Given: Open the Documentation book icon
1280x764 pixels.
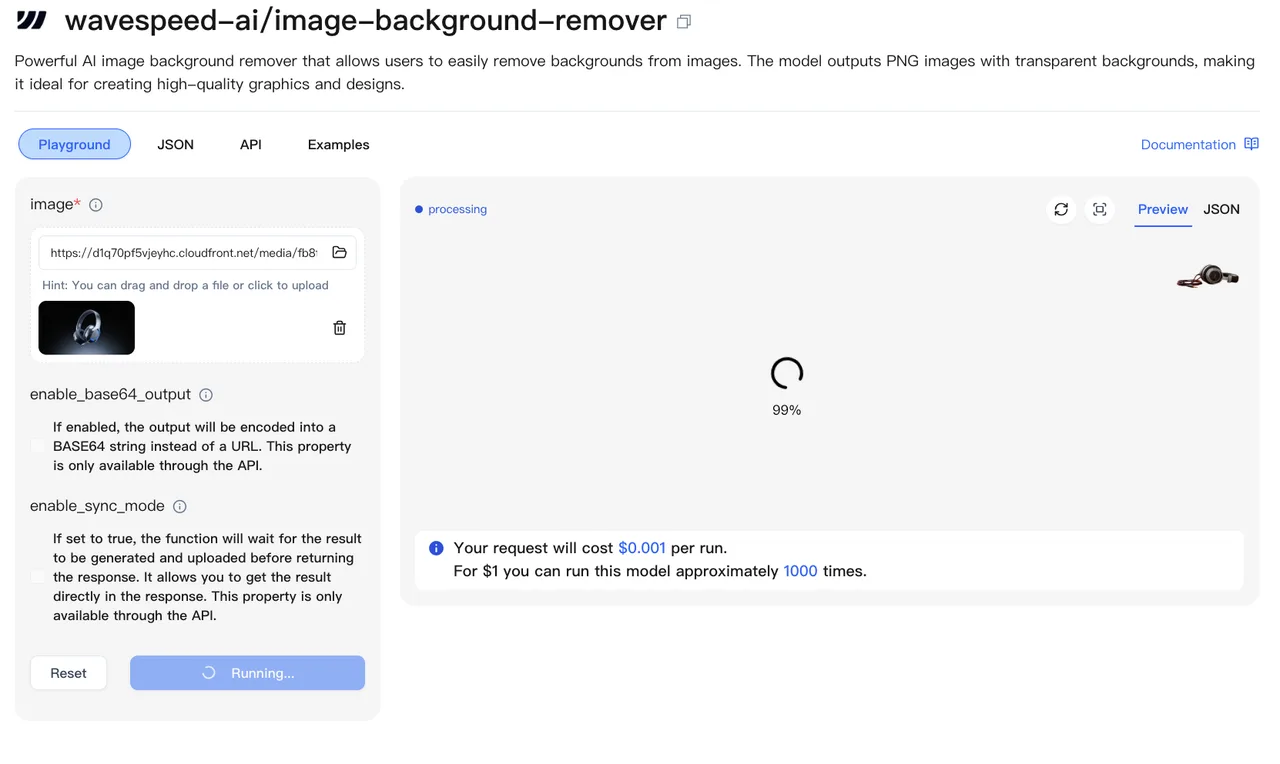Looking at the screenshot, I should click(1251, 144).
